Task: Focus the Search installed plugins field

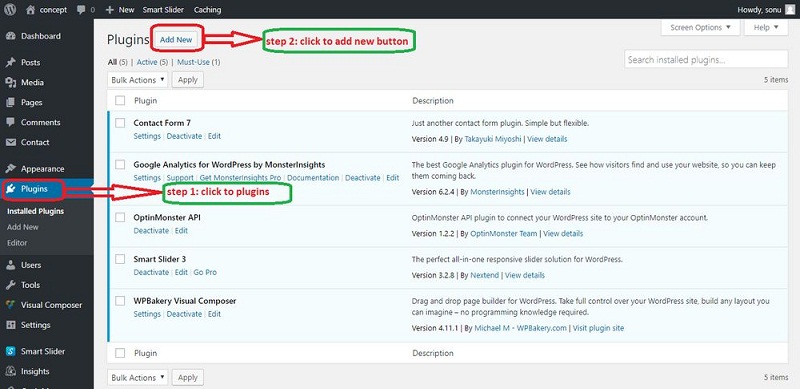Action: [706, 60]
